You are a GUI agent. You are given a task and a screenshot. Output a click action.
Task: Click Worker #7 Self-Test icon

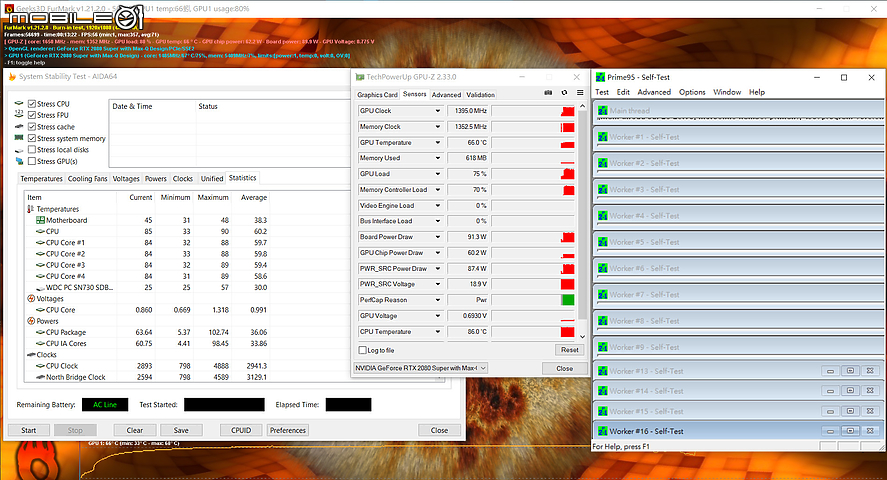coord(602,295)
